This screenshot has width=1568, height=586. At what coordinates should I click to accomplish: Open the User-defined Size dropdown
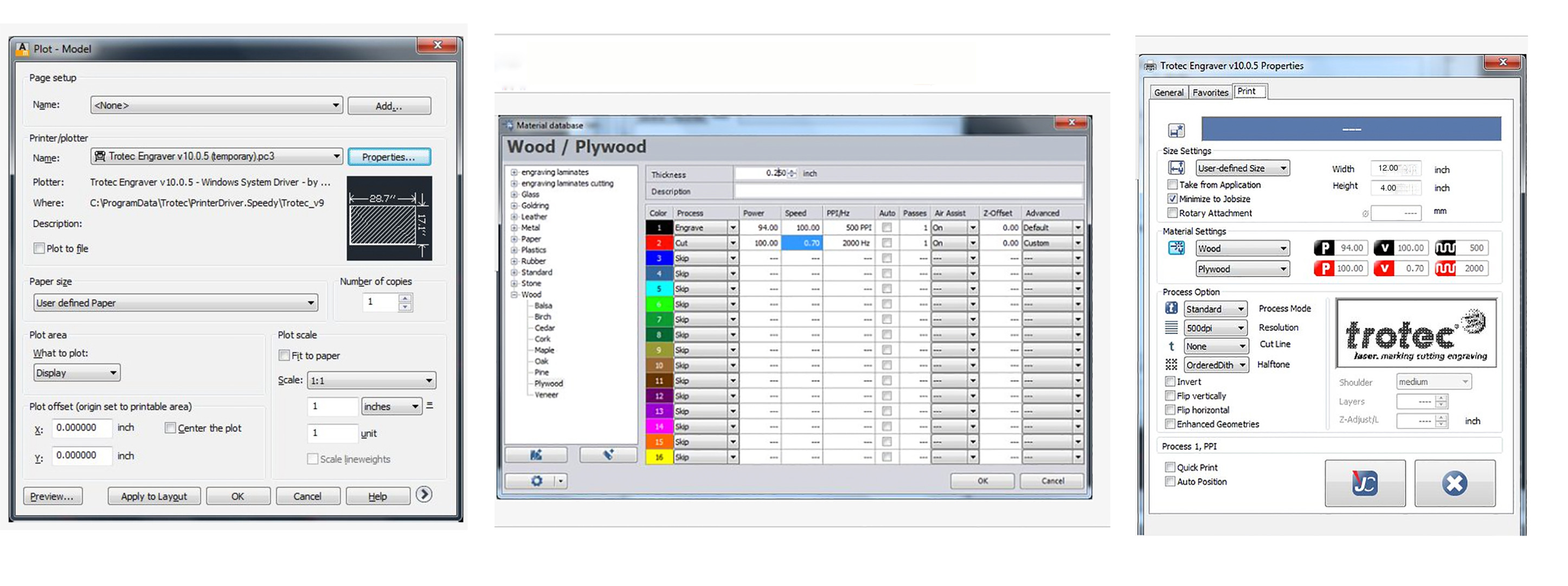pos(1242,168)
